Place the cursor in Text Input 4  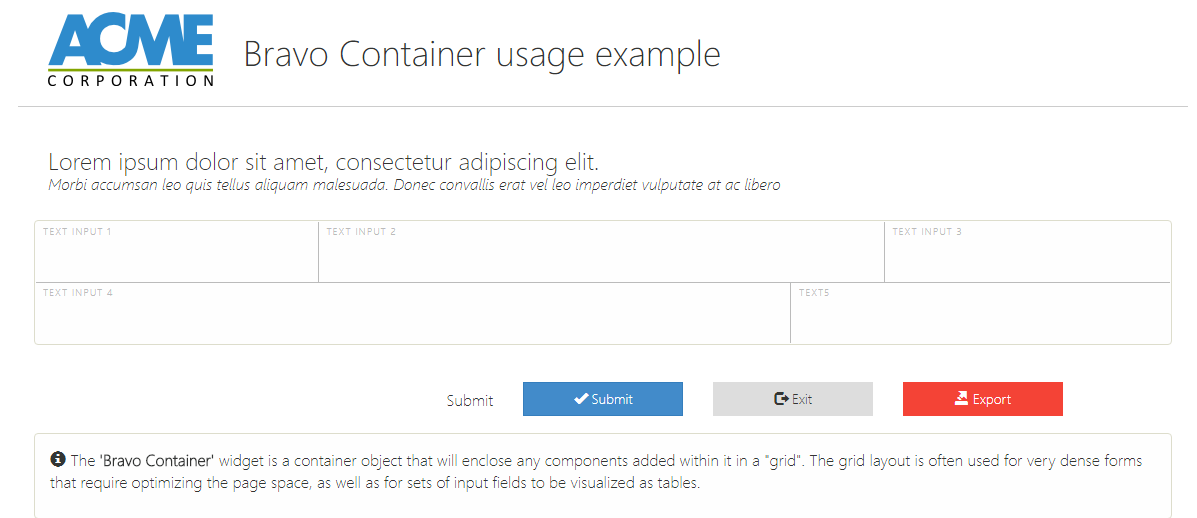[x=412, y=319]
